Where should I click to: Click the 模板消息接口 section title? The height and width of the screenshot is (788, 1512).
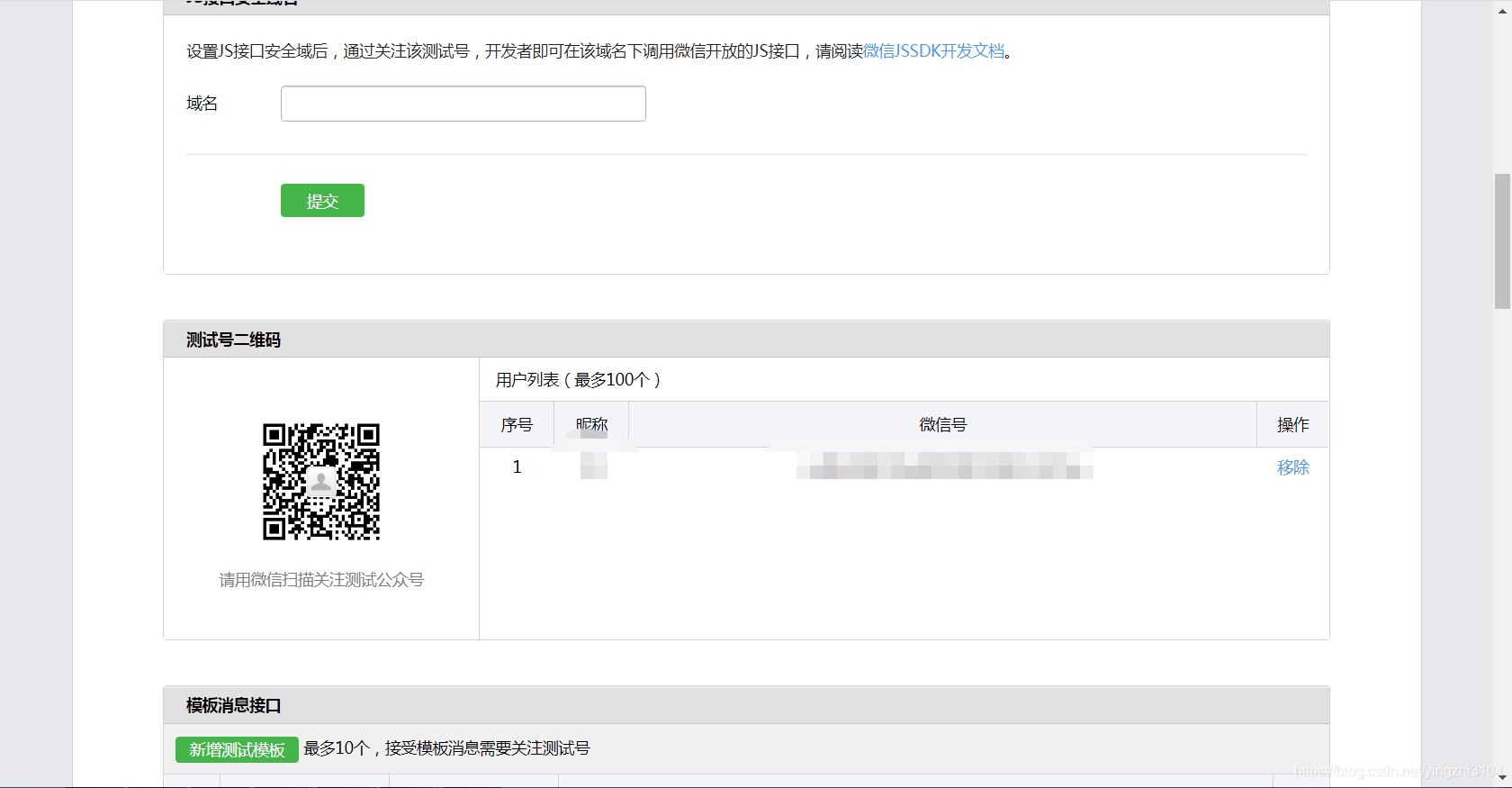point(233,705)
